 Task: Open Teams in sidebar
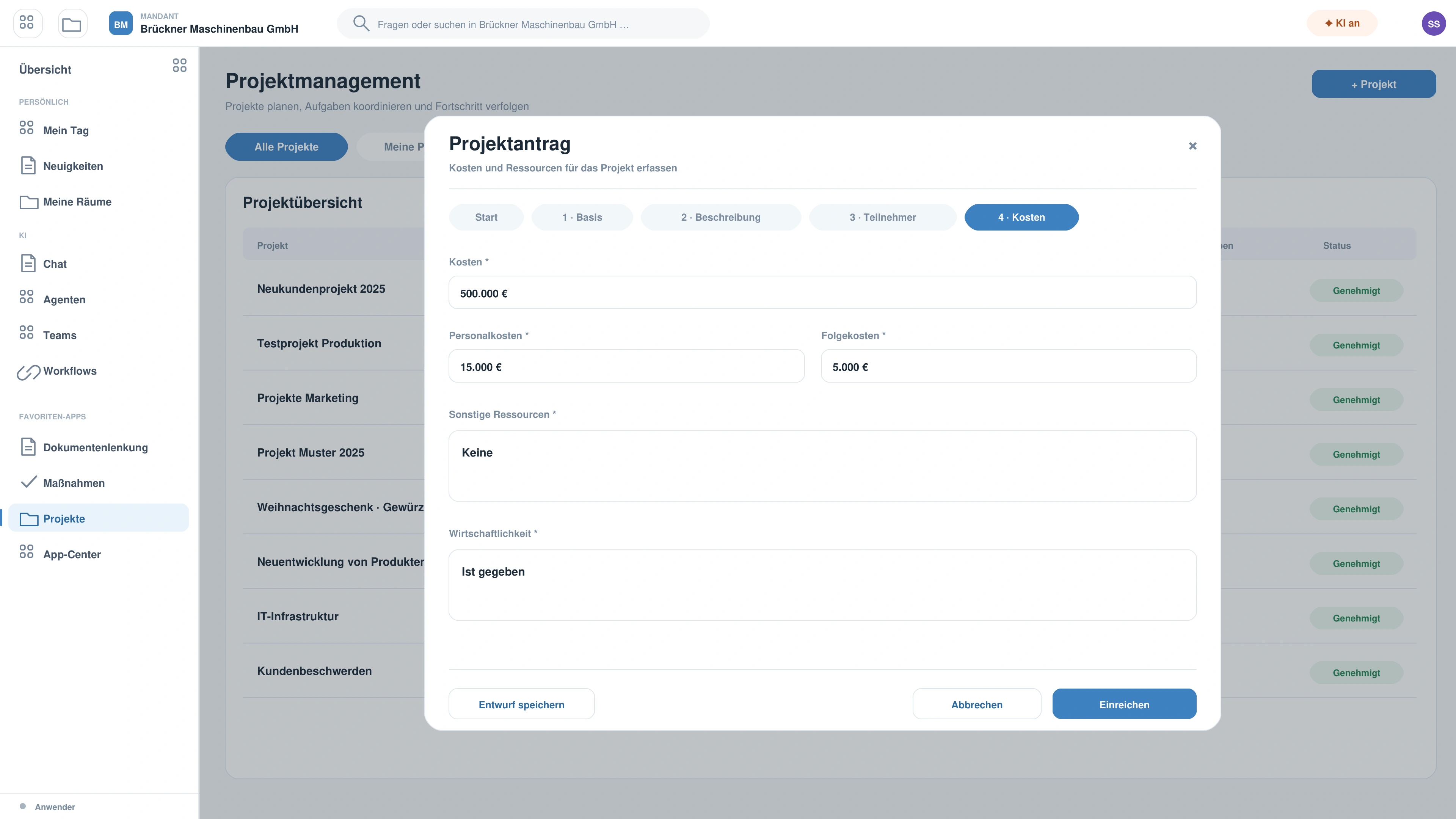click(x=98, y=334)
